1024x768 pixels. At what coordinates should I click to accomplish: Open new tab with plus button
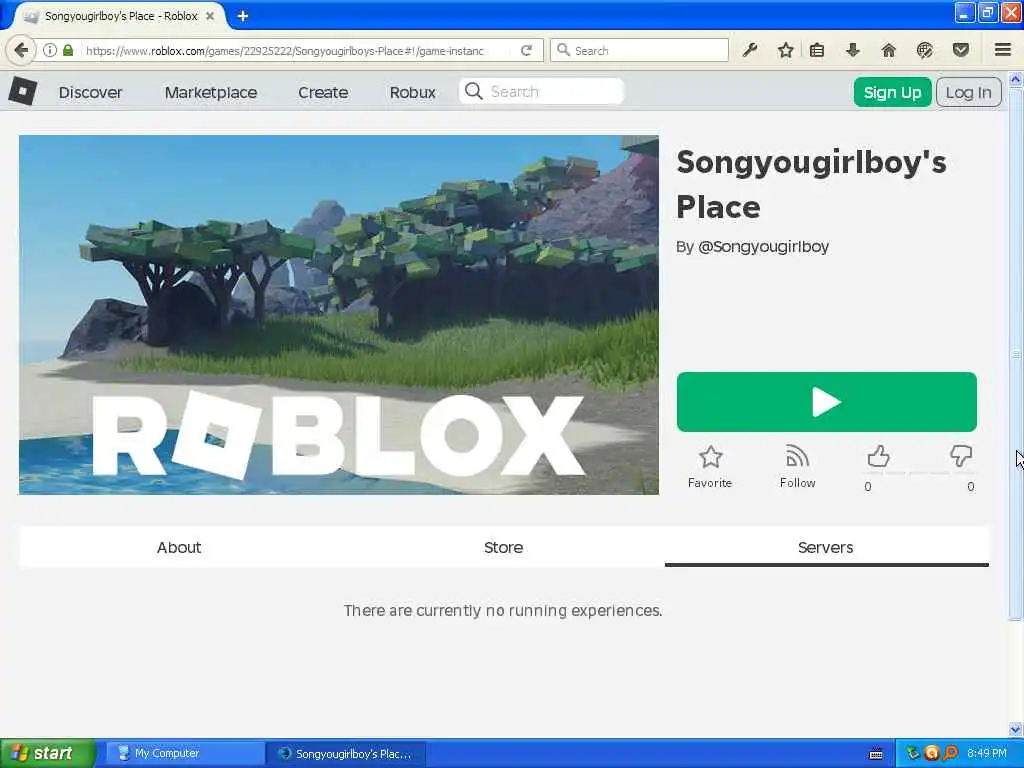coord(243,16)
